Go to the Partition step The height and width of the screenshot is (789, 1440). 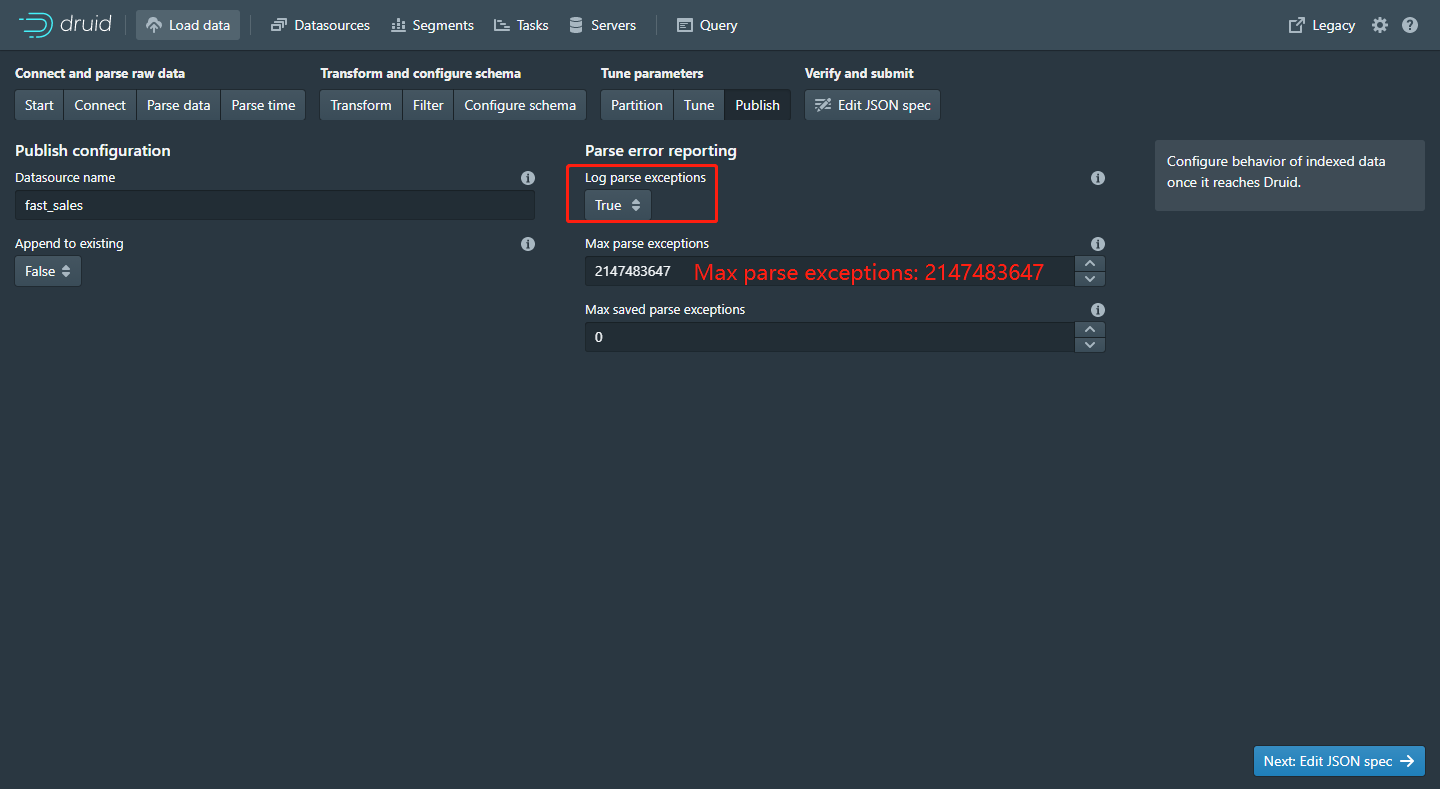tap(637, 105)
